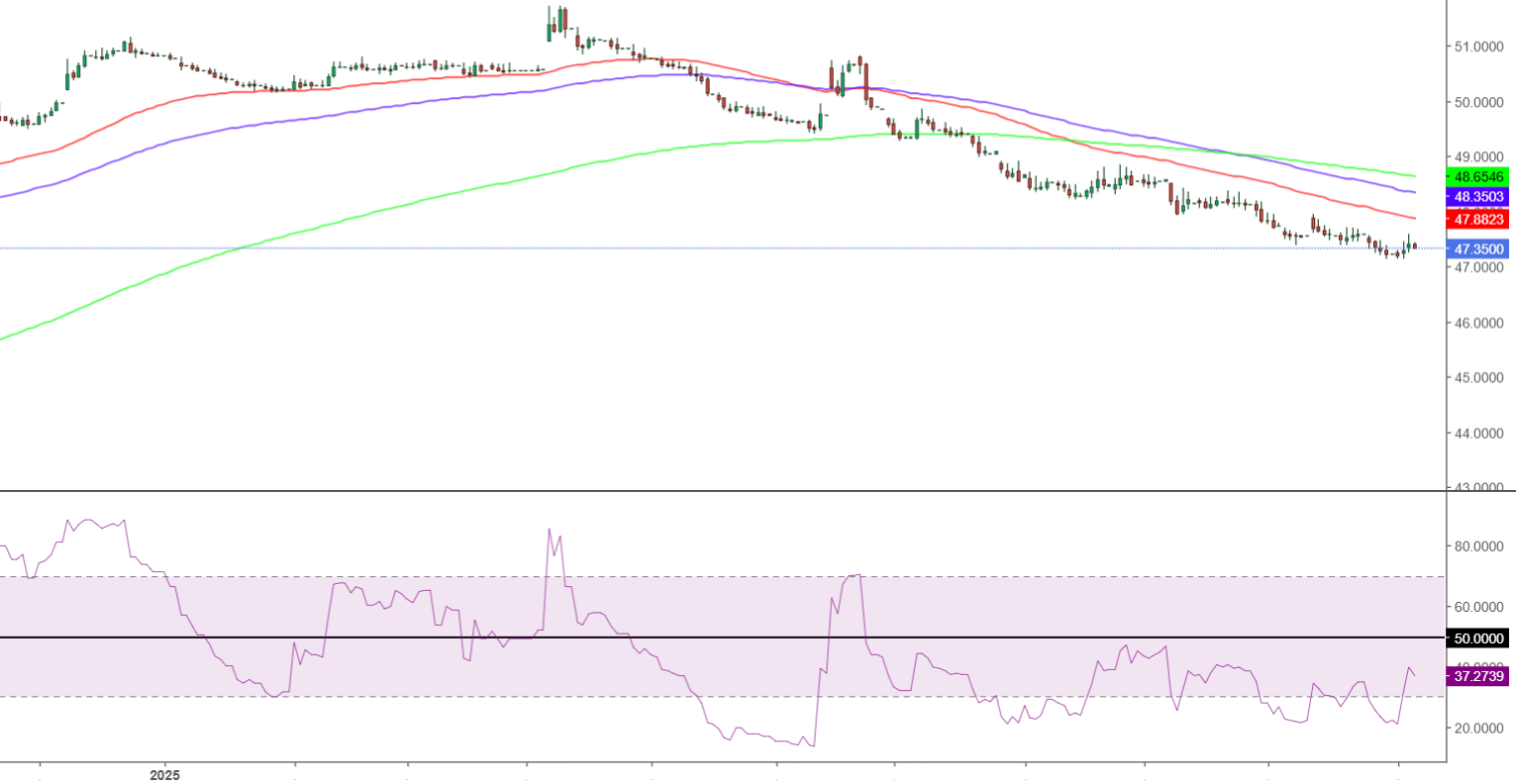Viewport: 1516px width, 784px height.
Task: Click the 80.0000 RSI axis label
Action: tap(1477, 546)
